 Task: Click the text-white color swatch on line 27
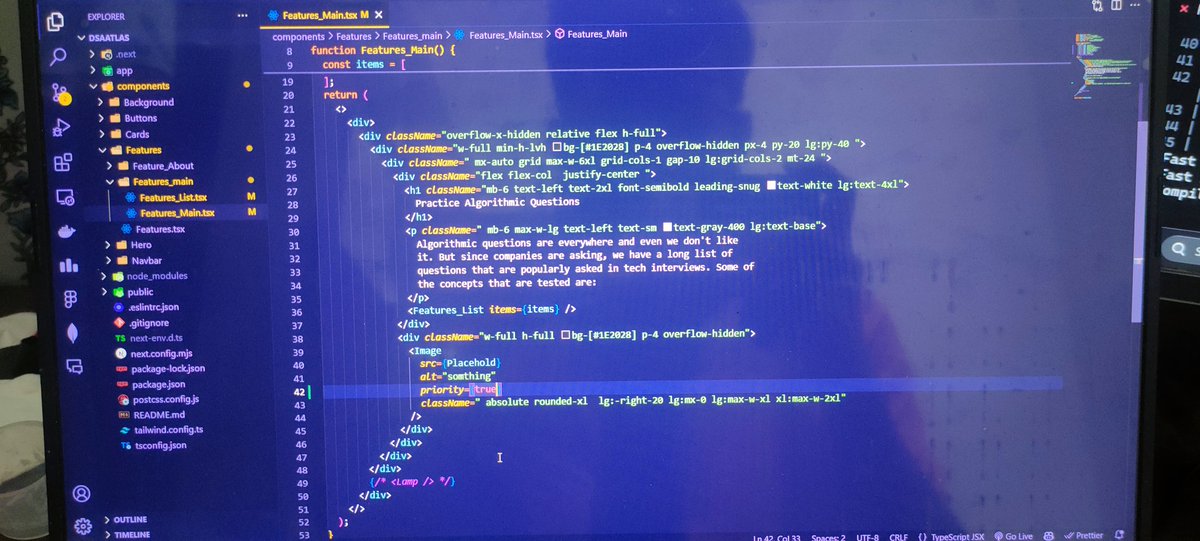tap(772, 186)
